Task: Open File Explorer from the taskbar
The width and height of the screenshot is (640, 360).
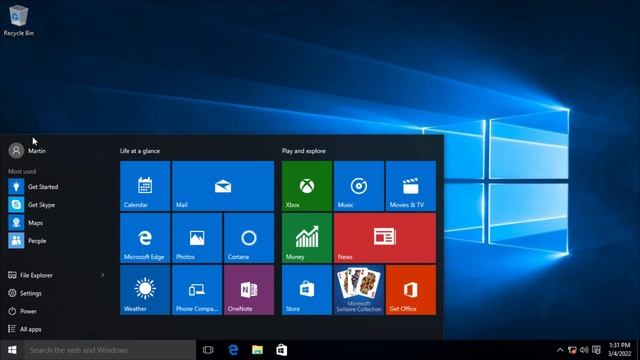Action: (x=257, y=350)
